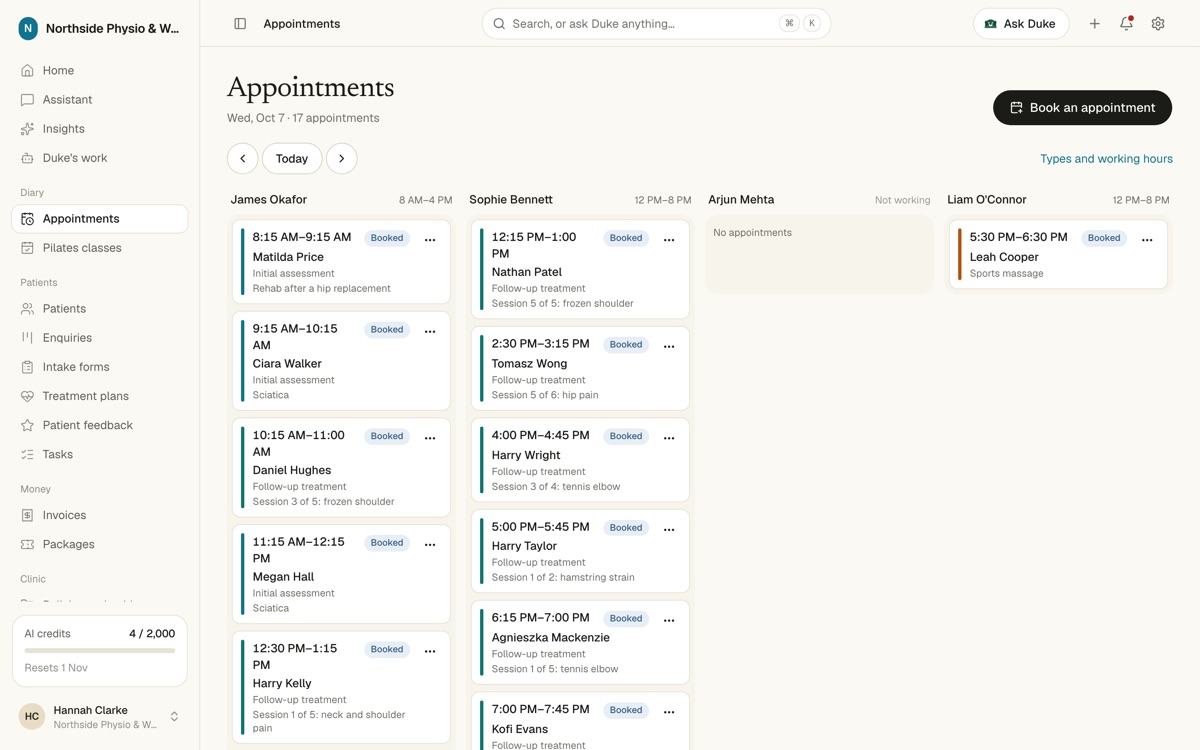Click the plus icon in top bar
Image resolution: width=1200 pixels, height=750 pixels.
tap(1095, 24)
